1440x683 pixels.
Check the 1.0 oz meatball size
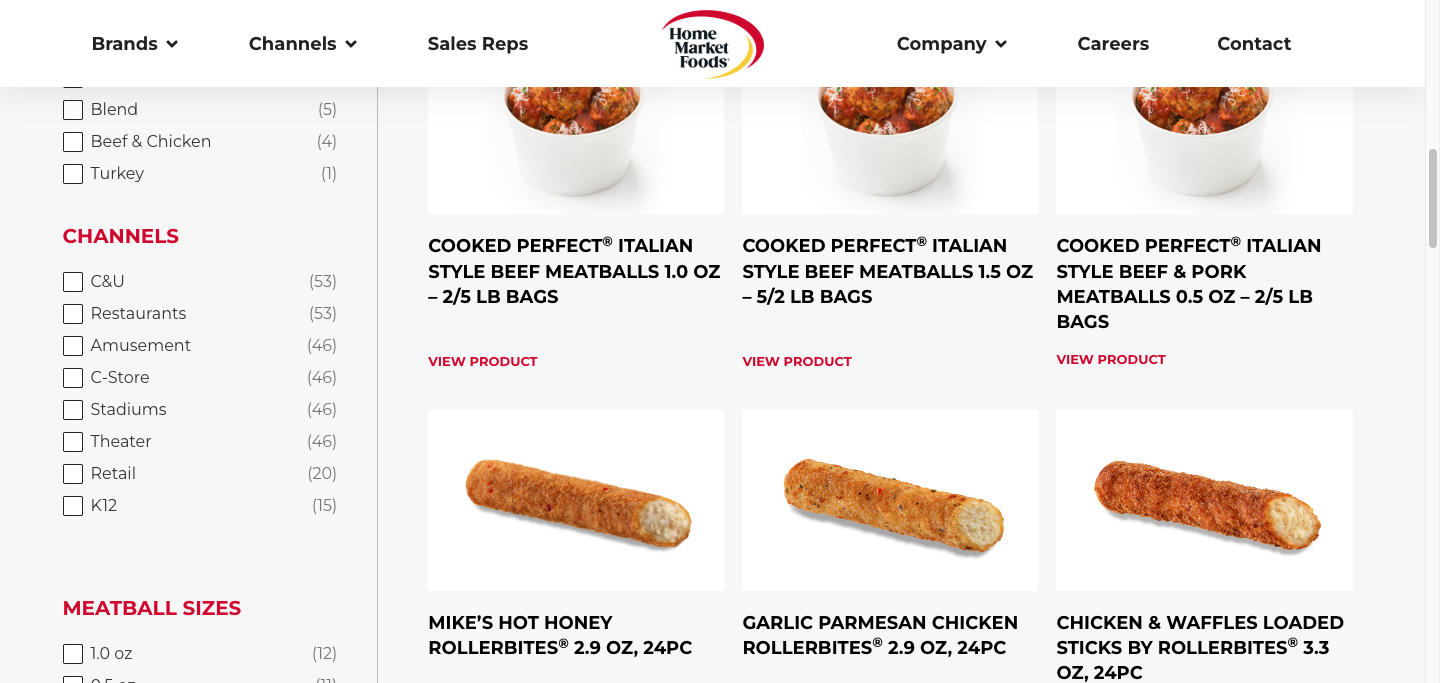click(x=73, y=654)
